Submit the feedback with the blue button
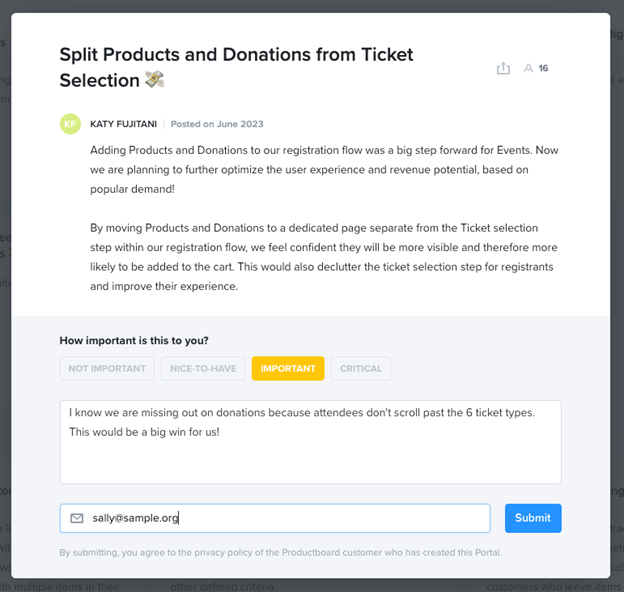 (x=533, y=518)
